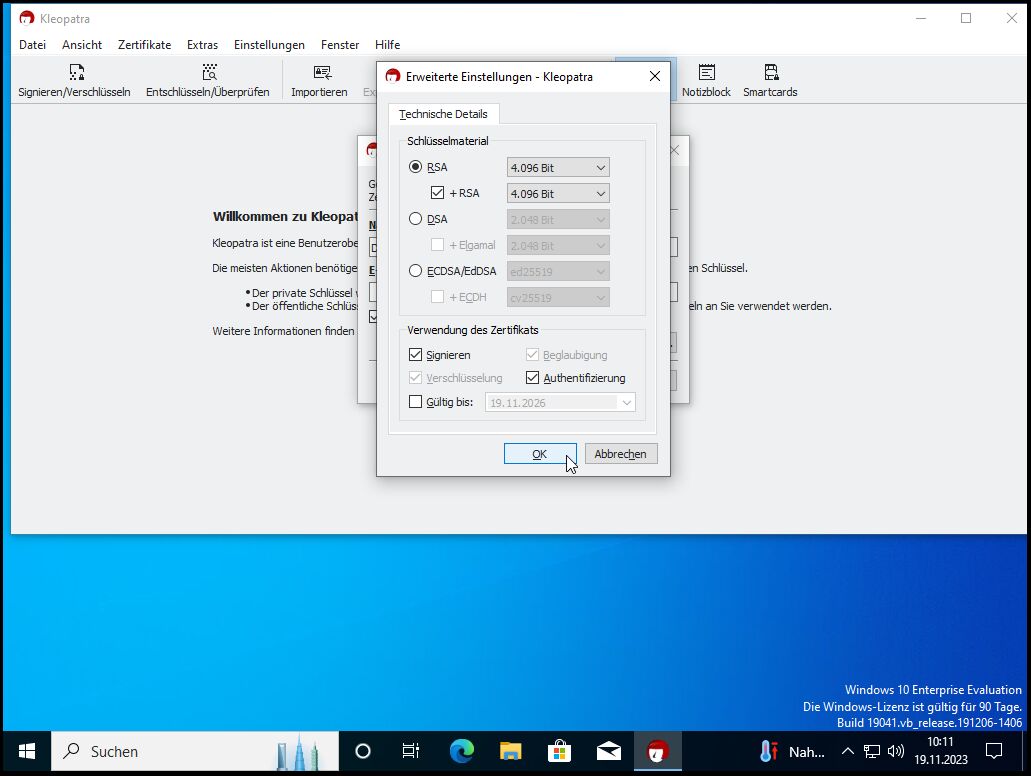Click the Kleopatra taskbar icon
Screen dimensions: 1031x776
[657, 751]
